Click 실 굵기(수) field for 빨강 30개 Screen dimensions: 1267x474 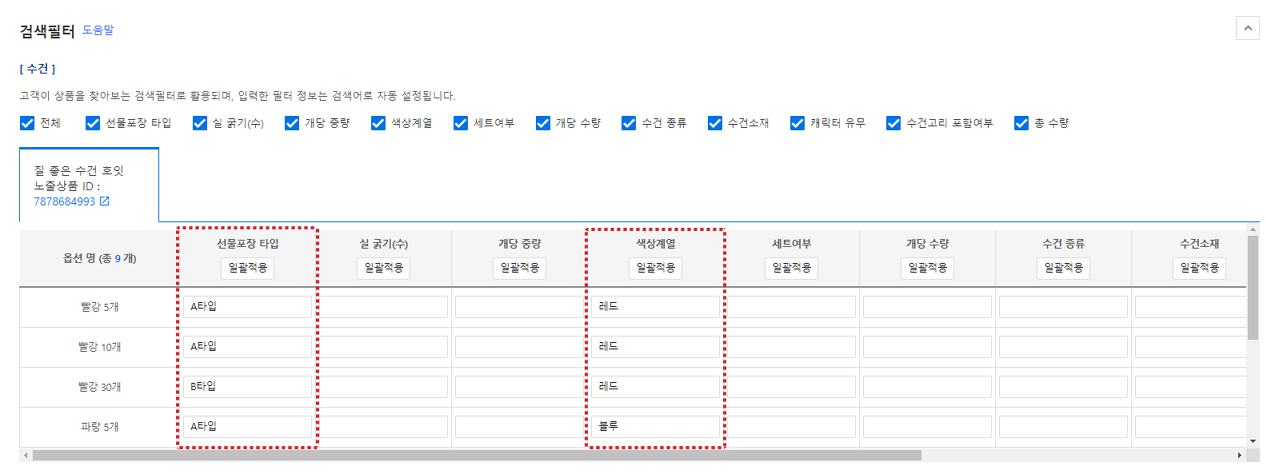click(x=383, y=387)
